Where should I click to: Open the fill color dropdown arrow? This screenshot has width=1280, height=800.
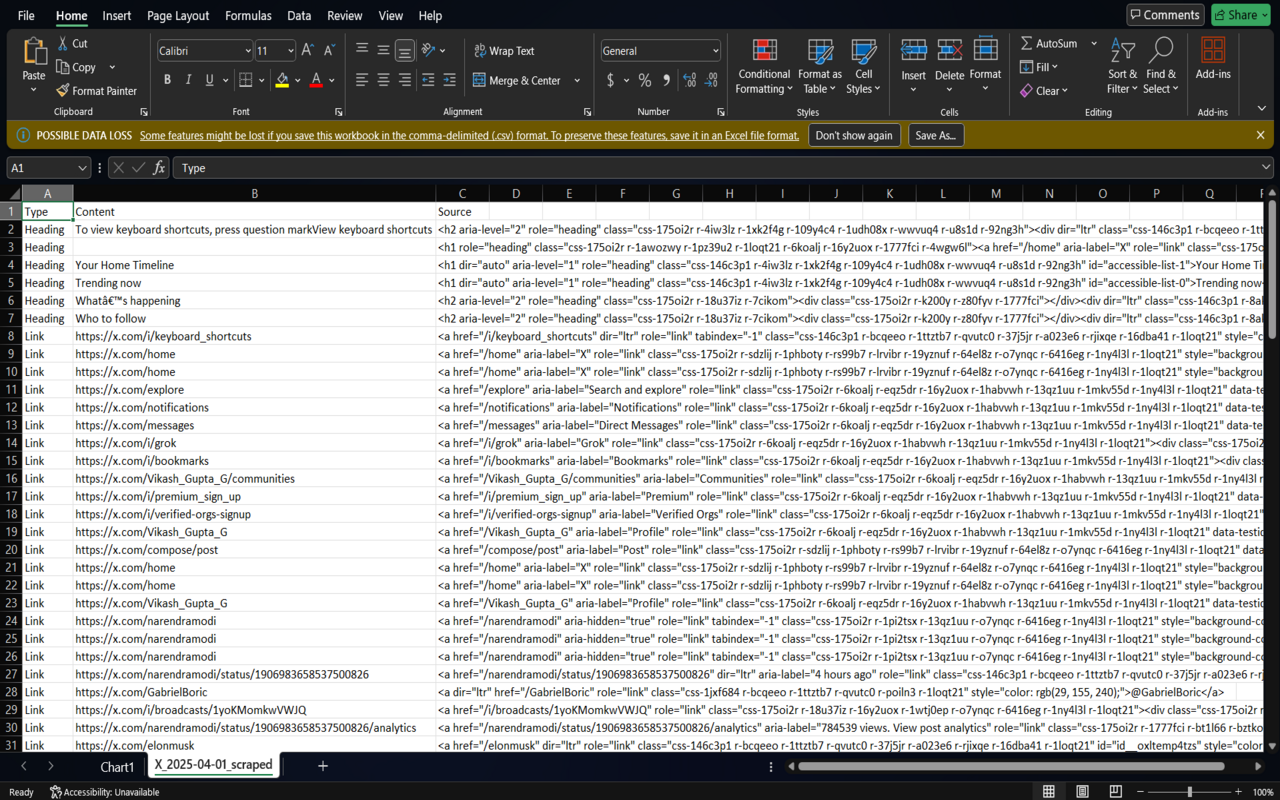pyautogui.click(x=298, y=80)
